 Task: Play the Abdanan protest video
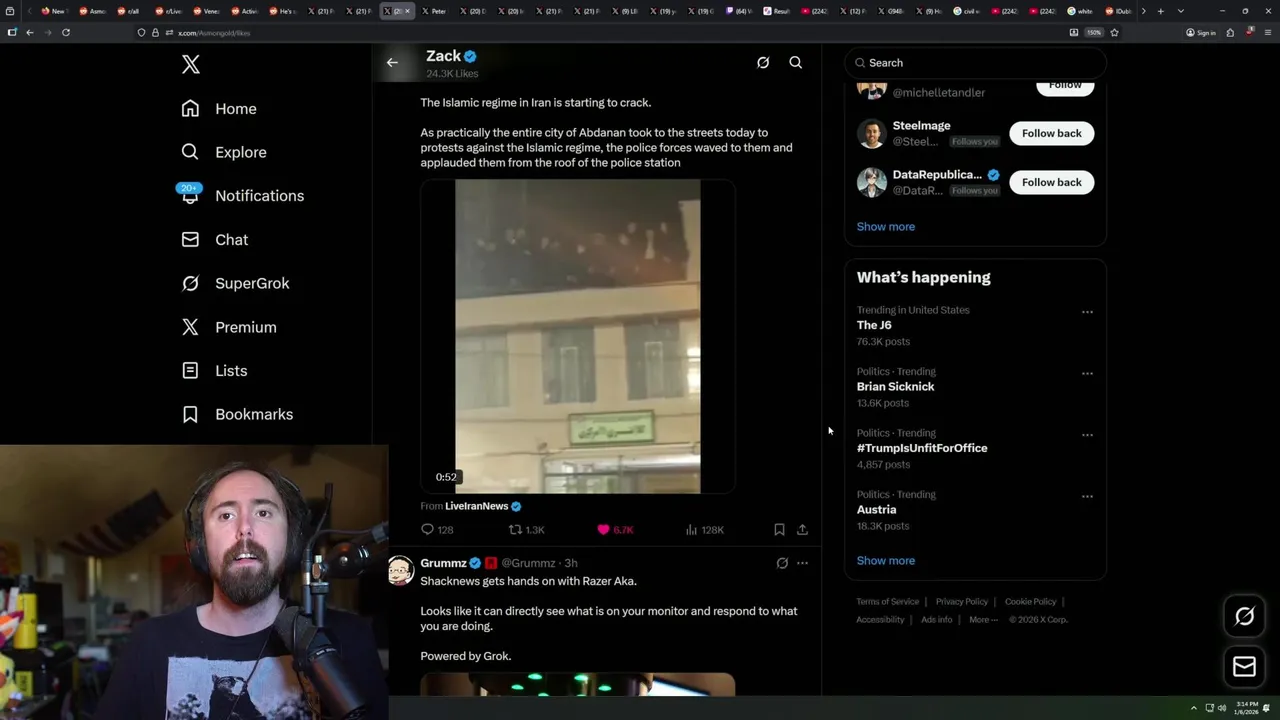578,337
